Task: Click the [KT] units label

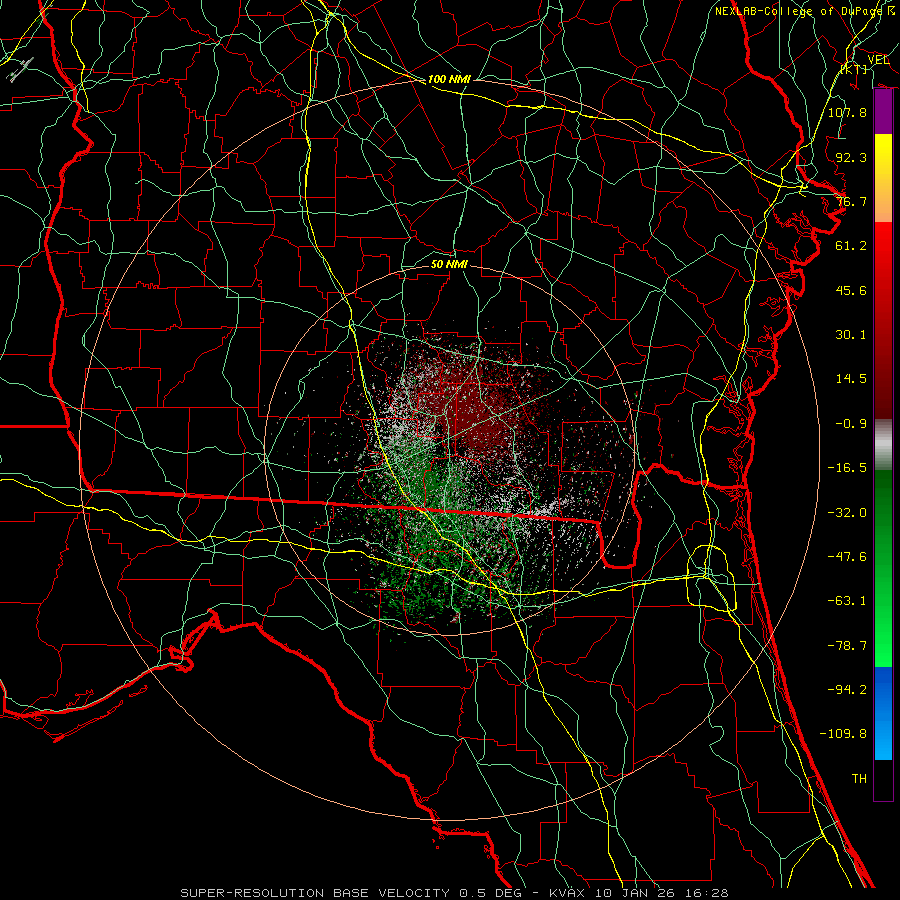Action: click(x=854, y=69)
